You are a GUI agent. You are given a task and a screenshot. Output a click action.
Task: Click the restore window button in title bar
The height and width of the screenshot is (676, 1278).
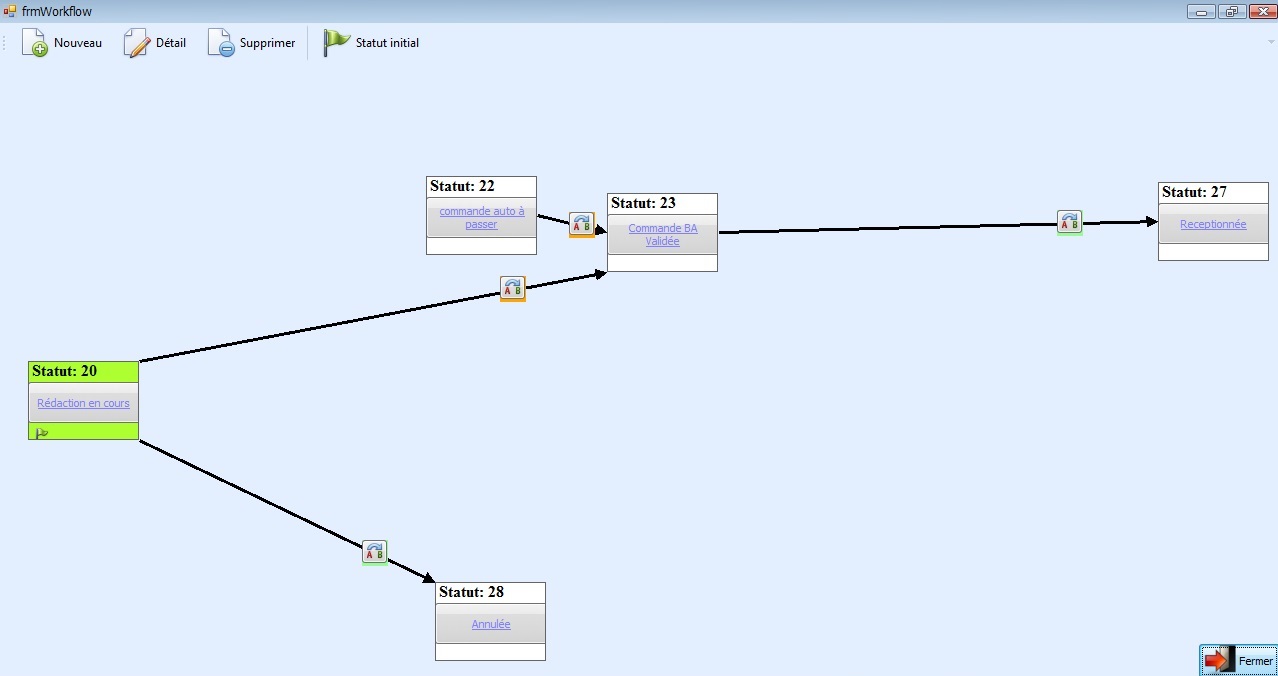coord(1230,12)
